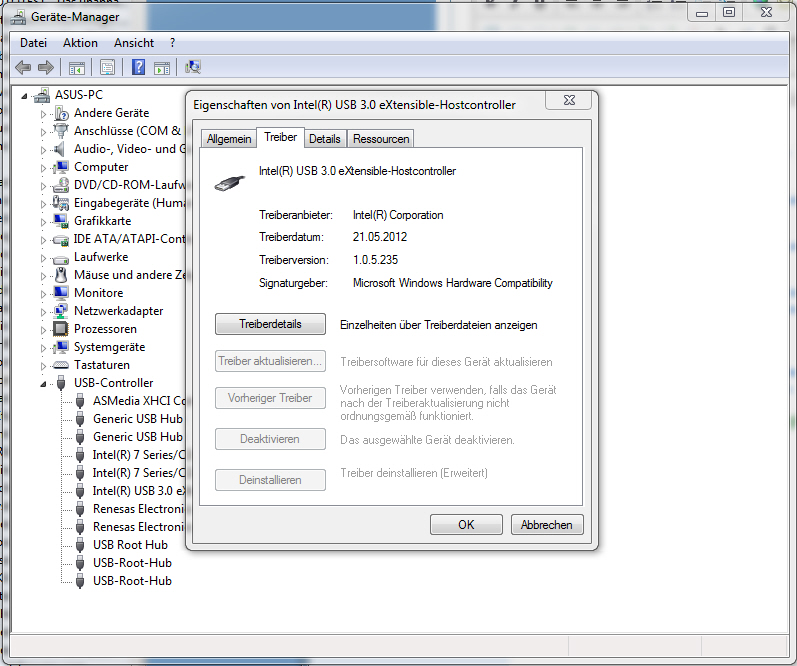Click the Tastaturen keyboard icon
The width and height of the screenshot is (797, 666).
(61, 365)
